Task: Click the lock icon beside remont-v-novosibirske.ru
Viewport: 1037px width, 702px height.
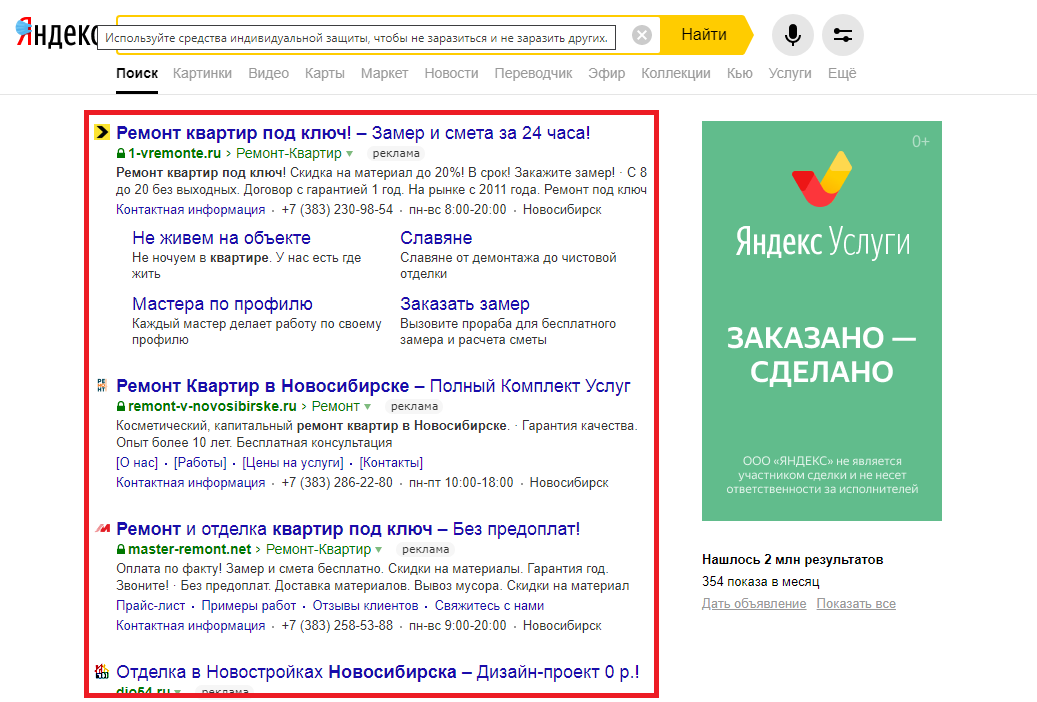Action: [121, 406]
